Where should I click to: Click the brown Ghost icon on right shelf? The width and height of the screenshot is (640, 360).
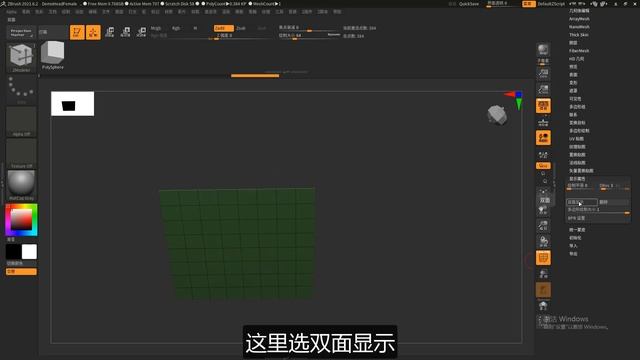[543, 290]
